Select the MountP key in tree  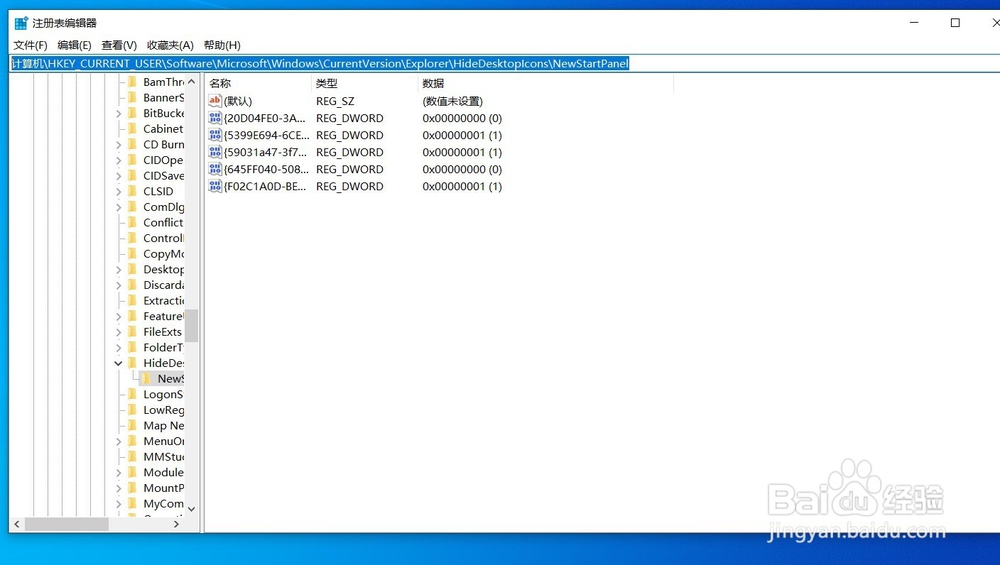click(x=163, y=488)
